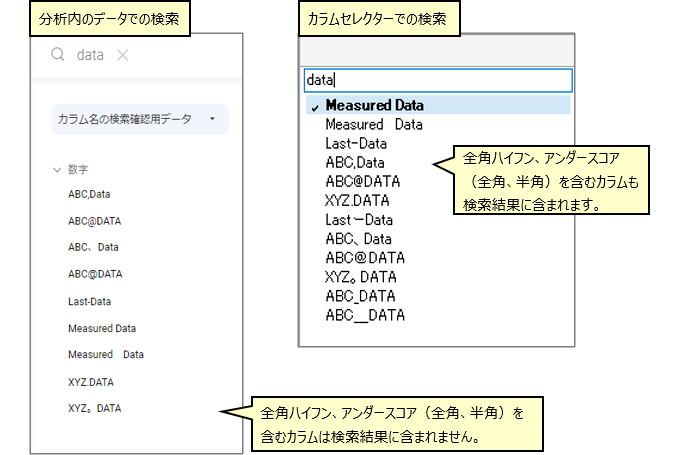
Task: Select ABC,Data in the column selector list
Action: [x=355, y=162]
